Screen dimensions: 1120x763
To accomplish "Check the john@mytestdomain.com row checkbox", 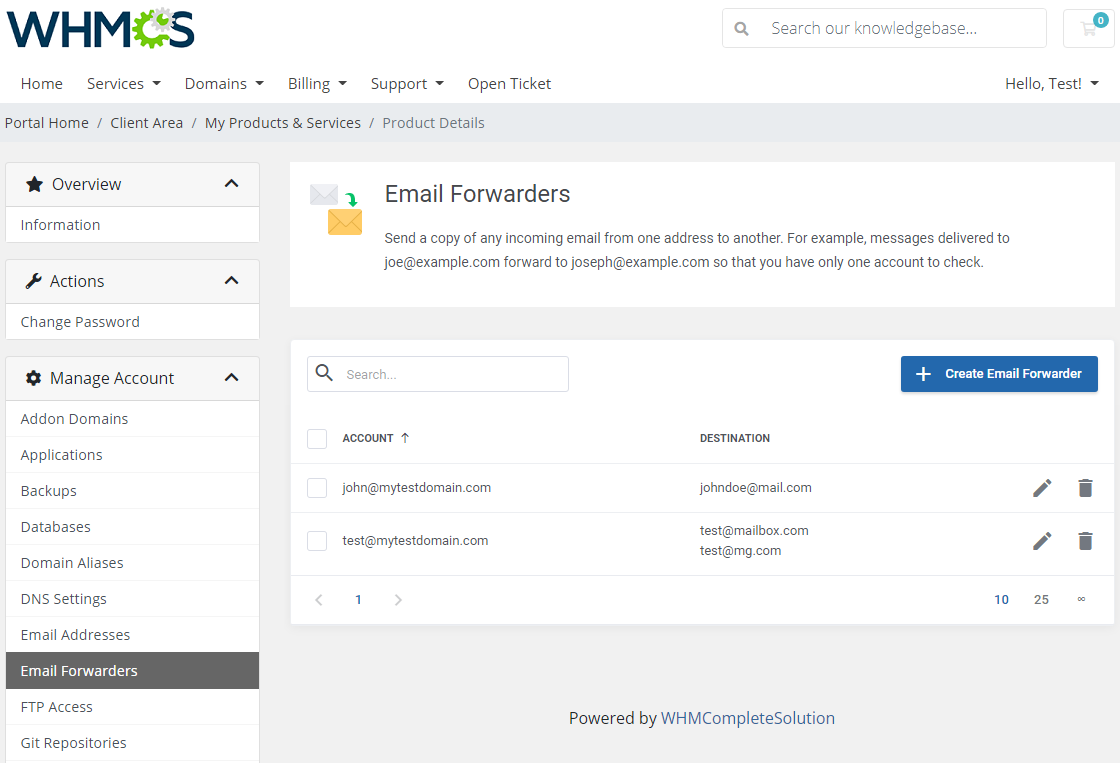I will click(316, 488).
